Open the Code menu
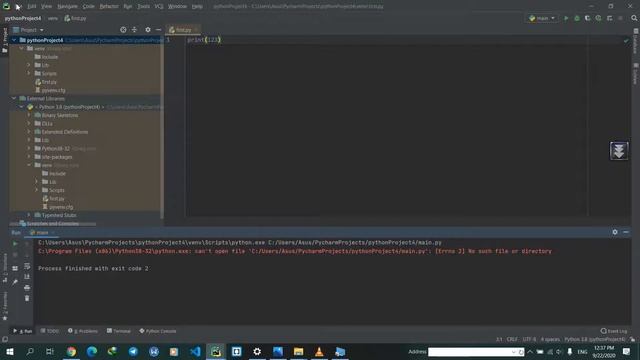 (88, 7)
